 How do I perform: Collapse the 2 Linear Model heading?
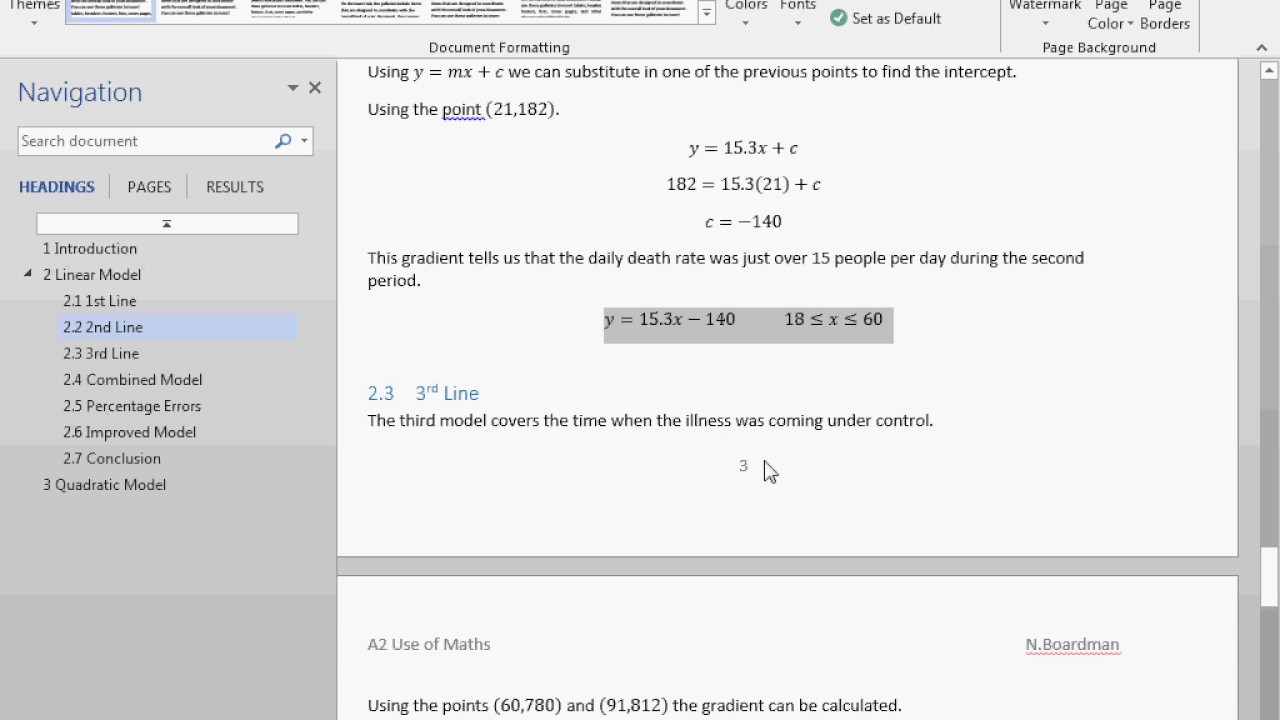27,274
